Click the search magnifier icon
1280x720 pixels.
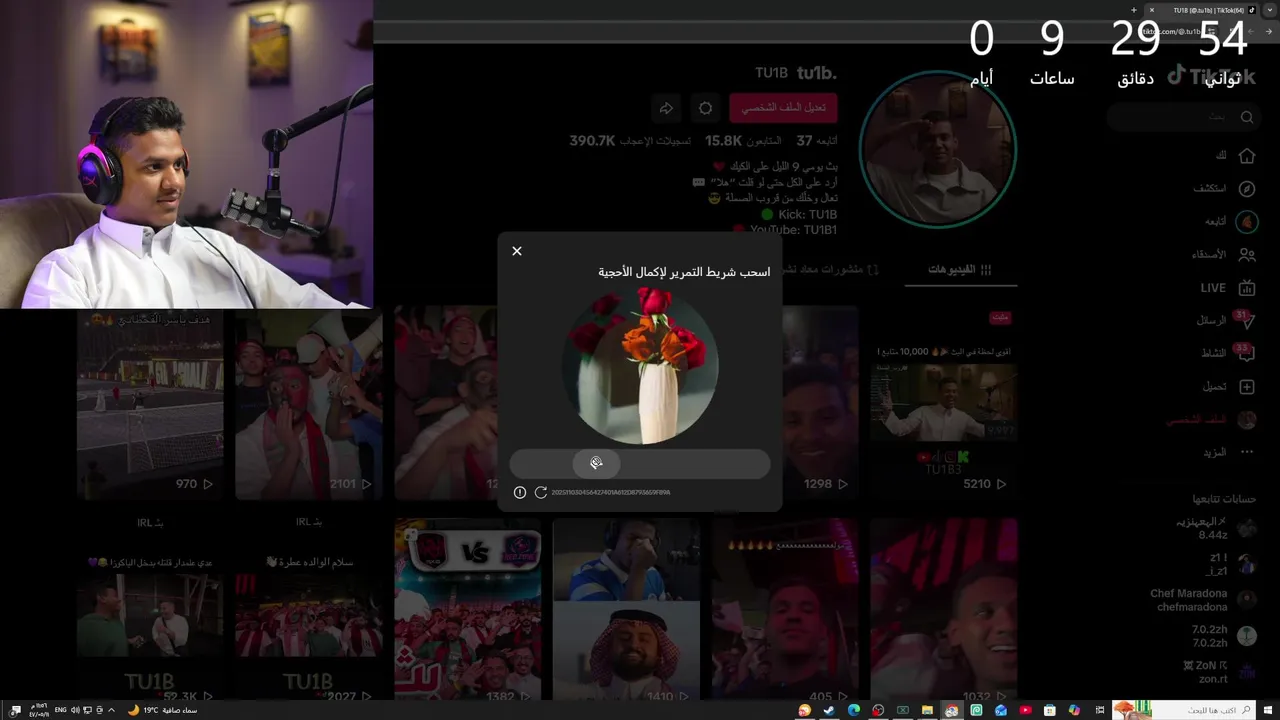pos(1246,117)
